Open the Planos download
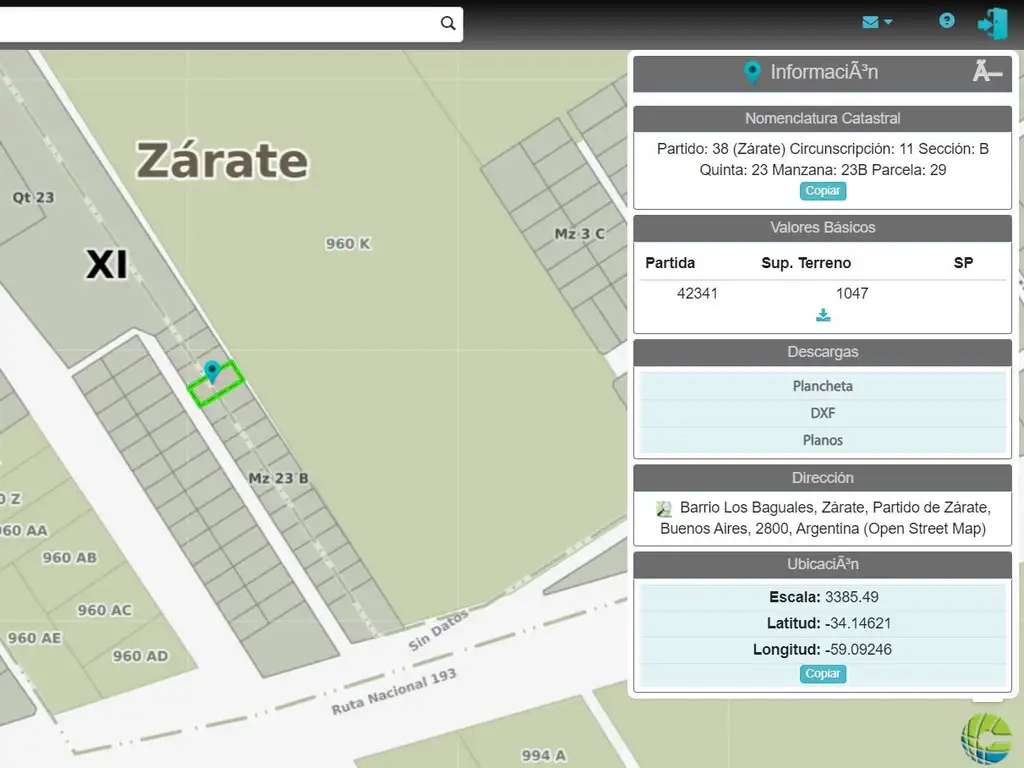The height and width of the screenshot is (768, 1024). (x=822, y=440)
